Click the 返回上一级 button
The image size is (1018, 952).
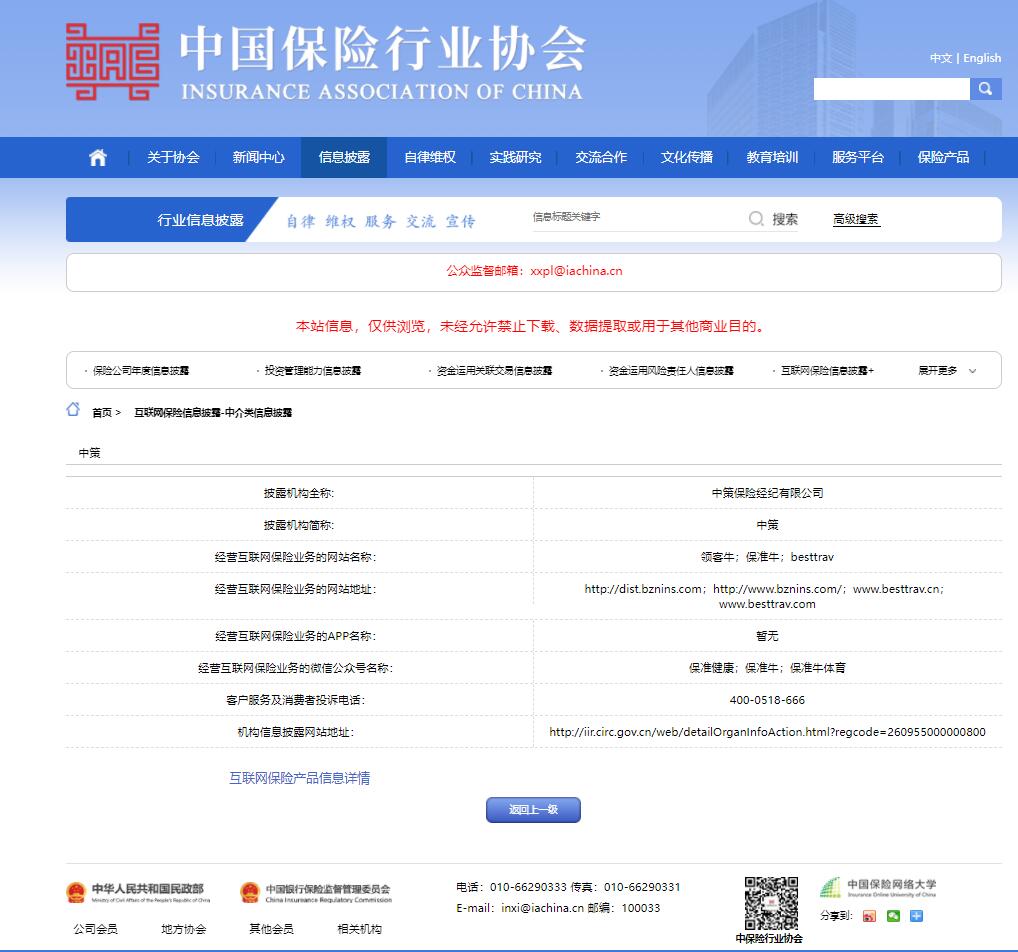point(533,810)
